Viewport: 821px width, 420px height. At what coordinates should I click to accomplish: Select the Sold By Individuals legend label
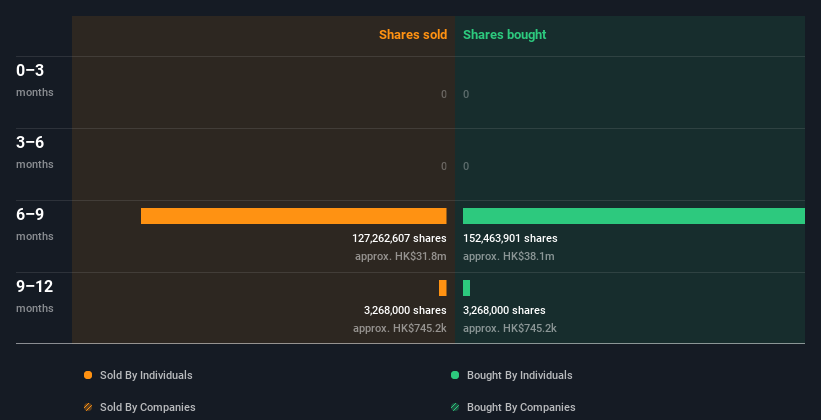[x=146, y=375]
